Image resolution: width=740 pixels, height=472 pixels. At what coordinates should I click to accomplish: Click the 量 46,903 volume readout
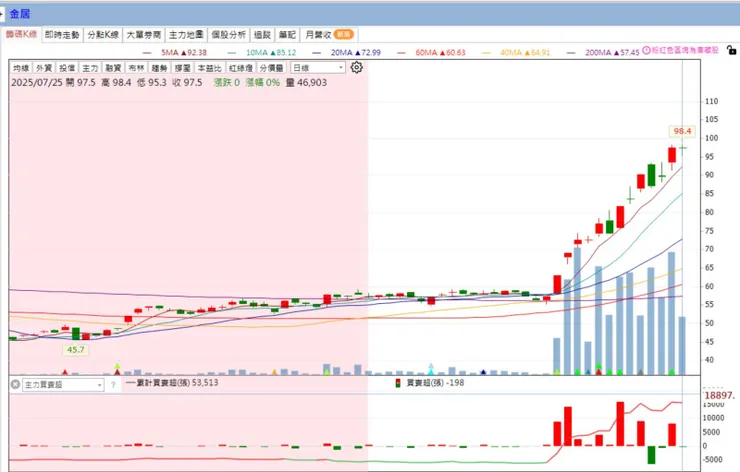pyautogui.click(x=306, y=83)
